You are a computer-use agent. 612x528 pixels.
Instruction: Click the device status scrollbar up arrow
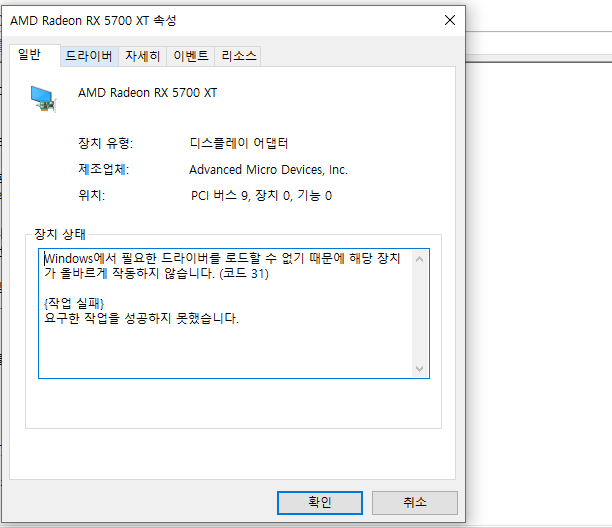click(420, 259)
